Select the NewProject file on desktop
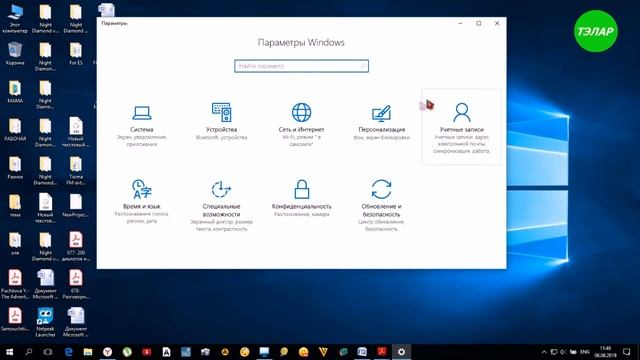The width and height of the screenshot is (640, 360). pos(76,206)
